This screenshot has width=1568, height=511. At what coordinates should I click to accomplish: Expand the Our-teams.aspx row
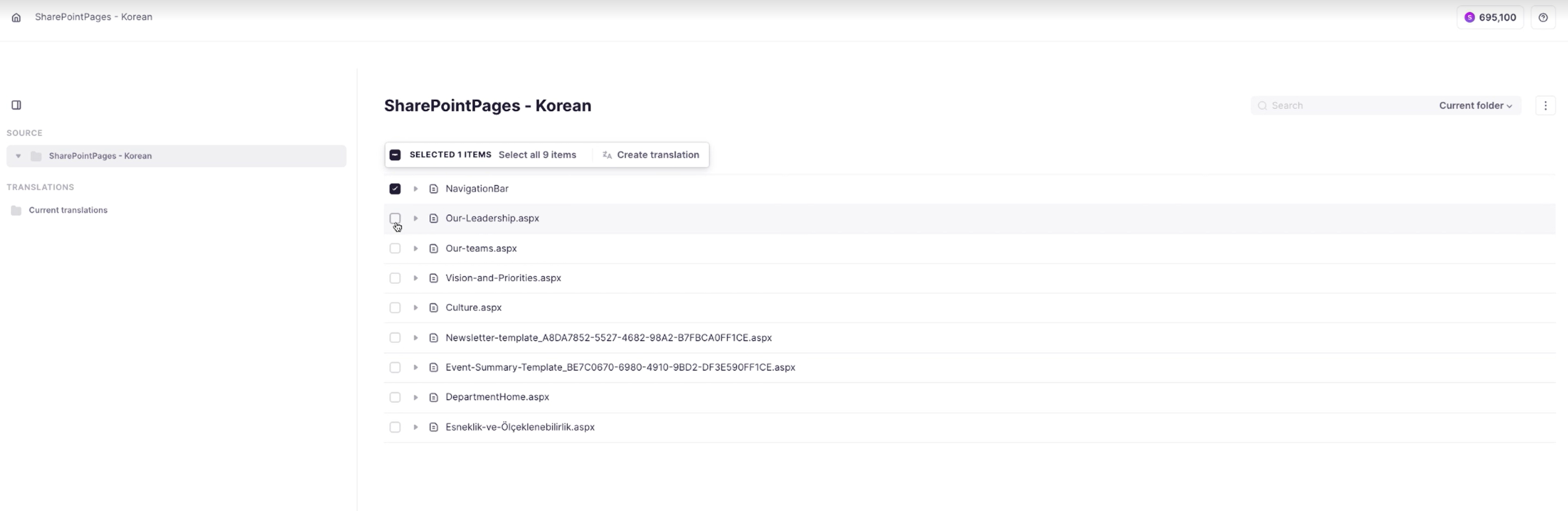pos(416,249)
